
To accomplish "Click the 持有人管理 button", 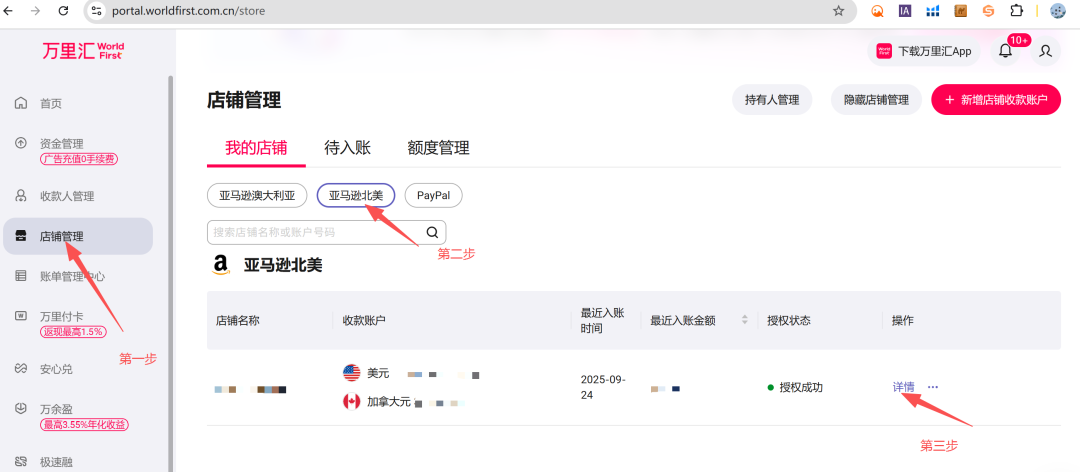I will pyautogui.click(x=772, y=100).
